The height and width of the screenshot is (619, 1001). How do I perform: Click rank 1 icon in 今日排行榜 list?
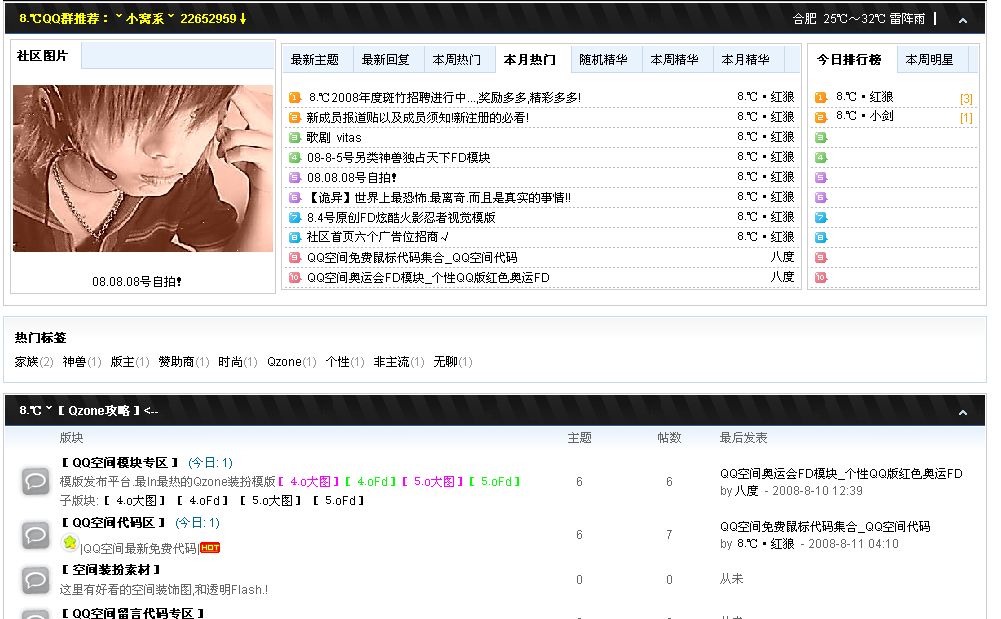[x=821, y=98]
